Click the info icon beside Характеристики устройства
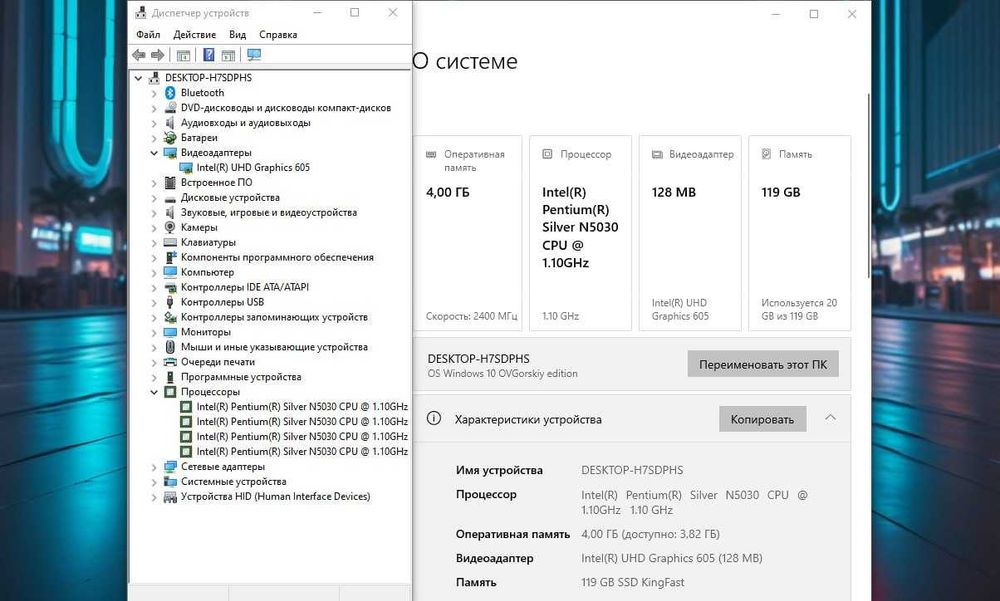Screen dimensions: 1000x601 tap(434, 419)
